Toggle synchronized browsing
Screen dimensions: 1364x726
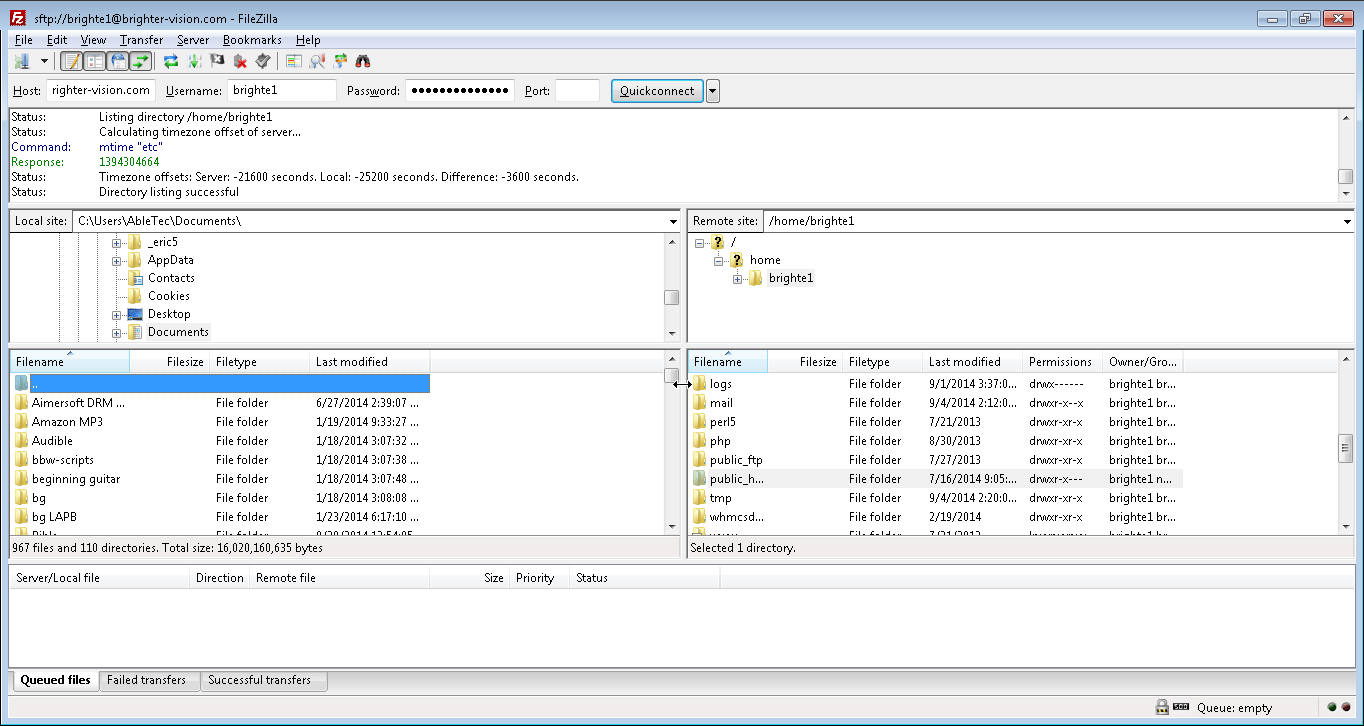click(340, 61)
